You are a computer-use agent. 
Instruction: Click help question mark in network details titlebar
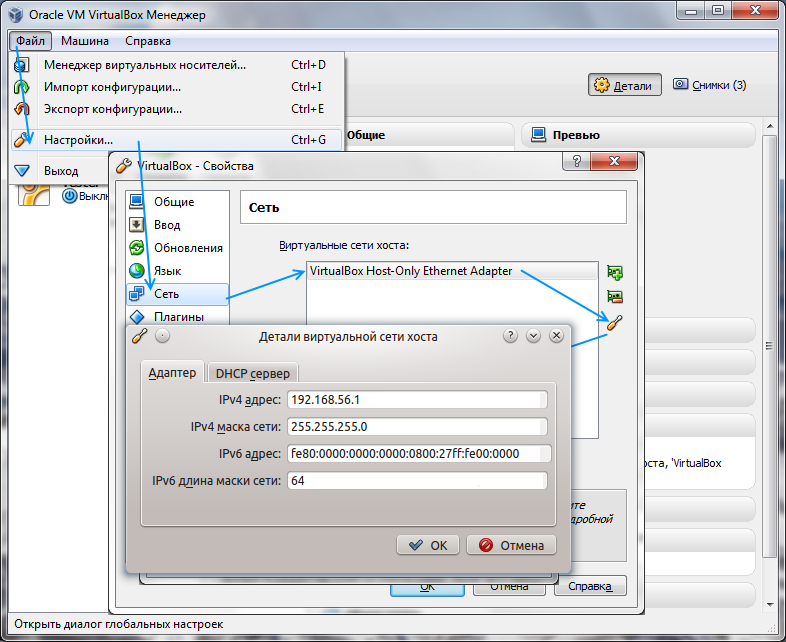pos(510,336)
